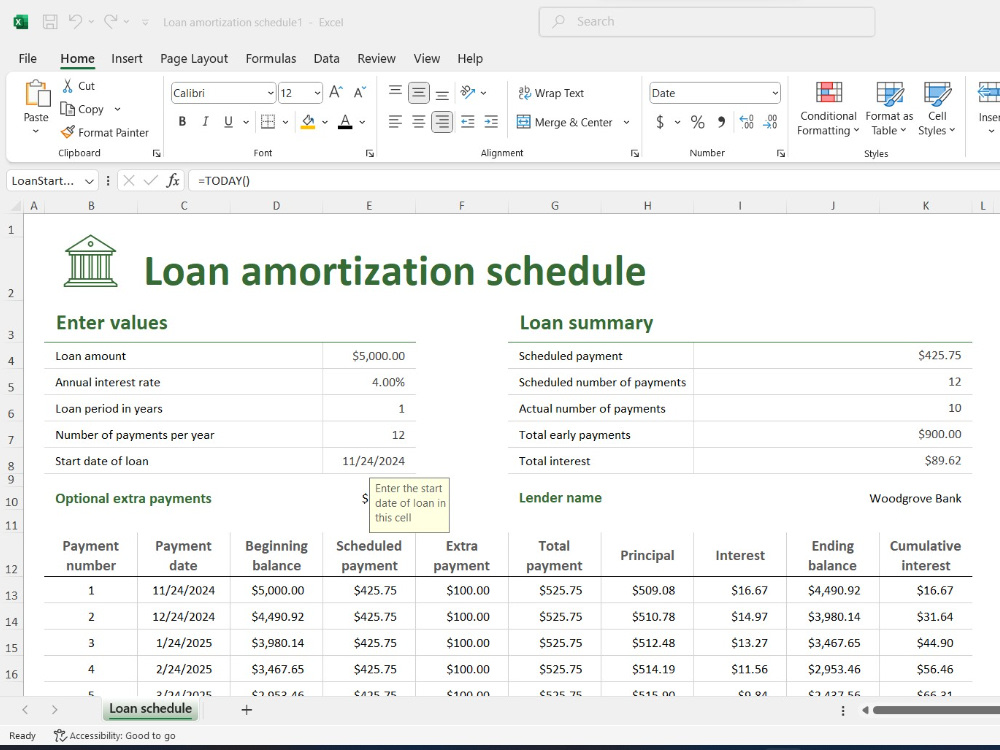Expand Merge & Center options arrow
This screenshot has width=1000, height=750.
pyautogui.click(x=626, y=122)
